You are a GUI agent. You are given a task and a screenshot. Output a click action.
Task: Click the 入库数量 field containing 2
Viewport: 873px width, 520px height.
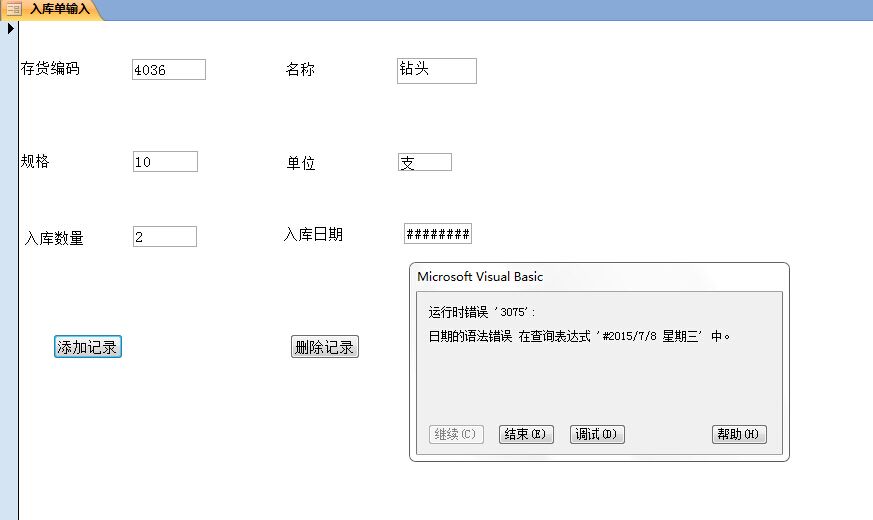point(165,237)
